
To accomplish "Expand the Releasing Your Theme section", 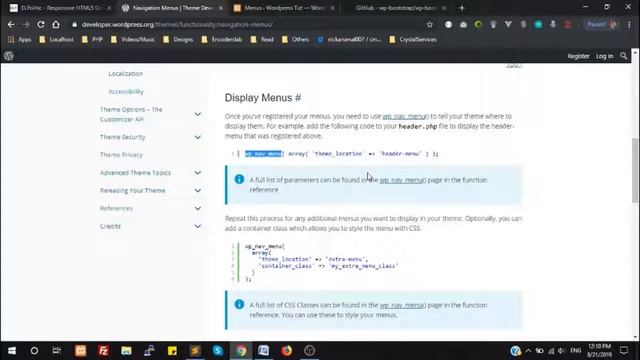I will coord(198,191).
